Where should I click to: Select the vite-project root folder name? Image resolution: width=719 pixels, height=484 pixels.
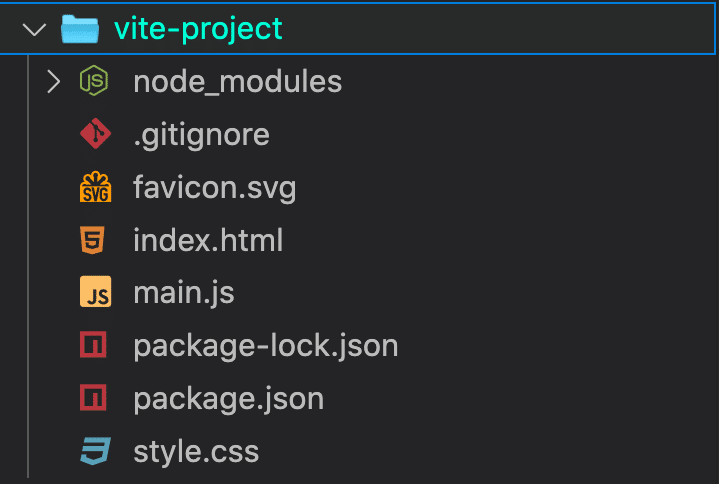pos(198,29)
